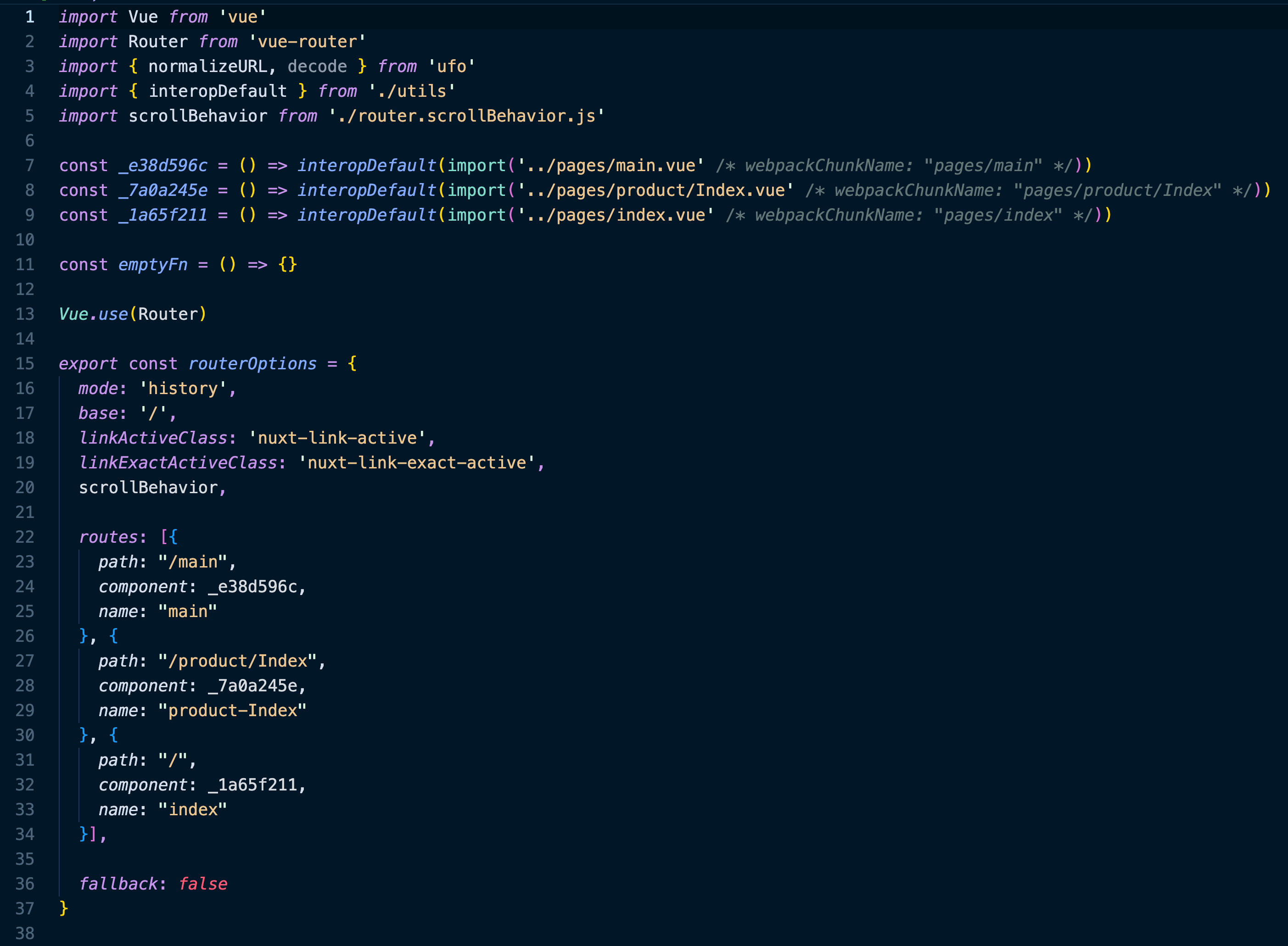The width and height of the screenshot is (1288, 946).
Task: Click the "index" name string on line 33
Action: point(193,810)
